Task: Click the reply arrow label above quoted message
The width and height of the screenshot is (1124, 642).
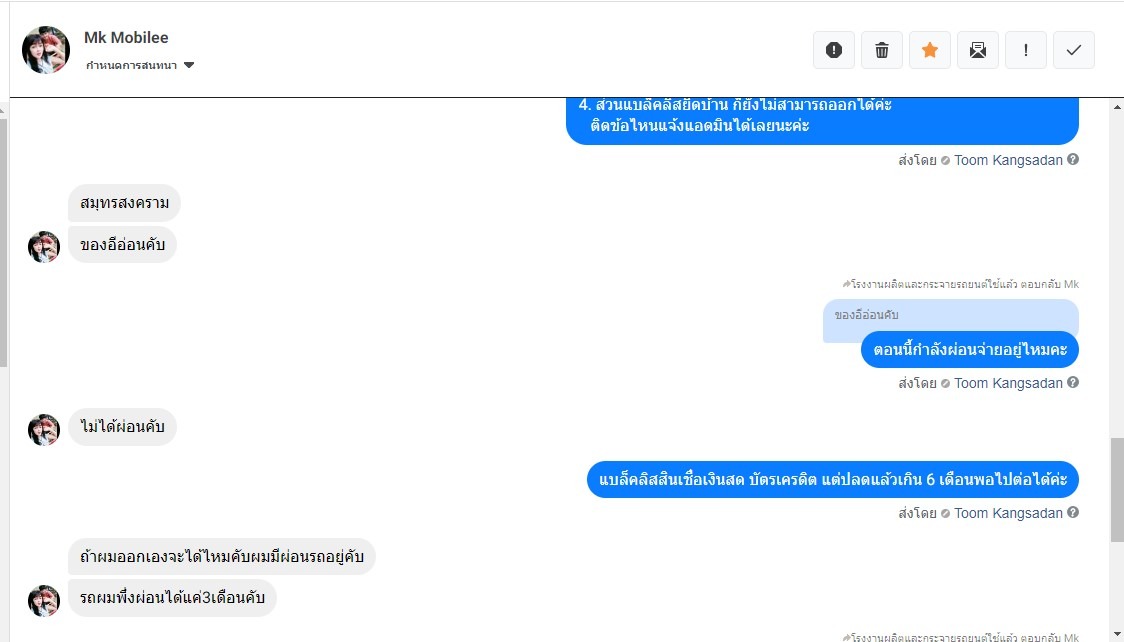Action: click(x=961, y=284)
